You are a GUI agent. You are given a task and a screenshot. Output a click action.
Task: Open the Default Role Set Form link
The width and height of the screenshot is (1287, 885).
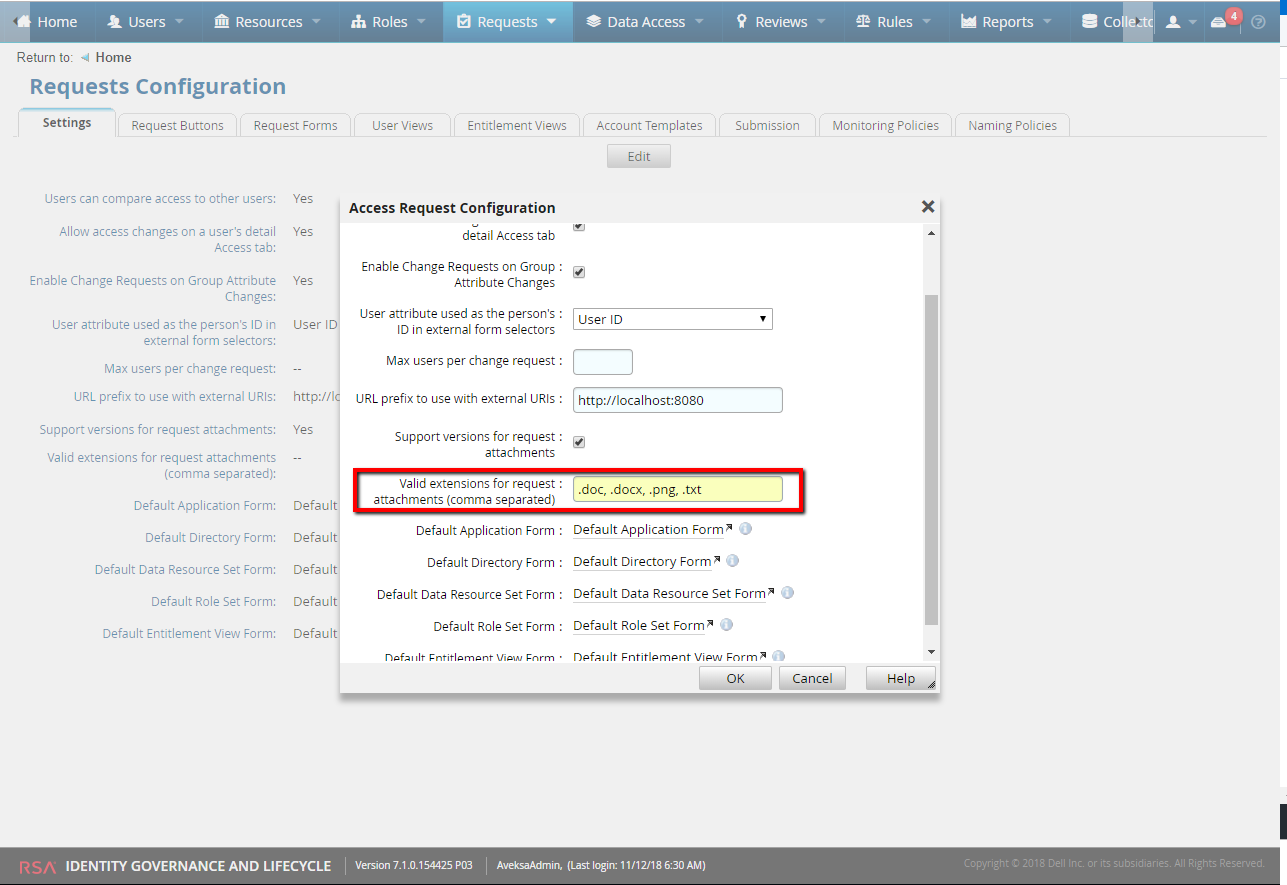(x=638, y=625)
